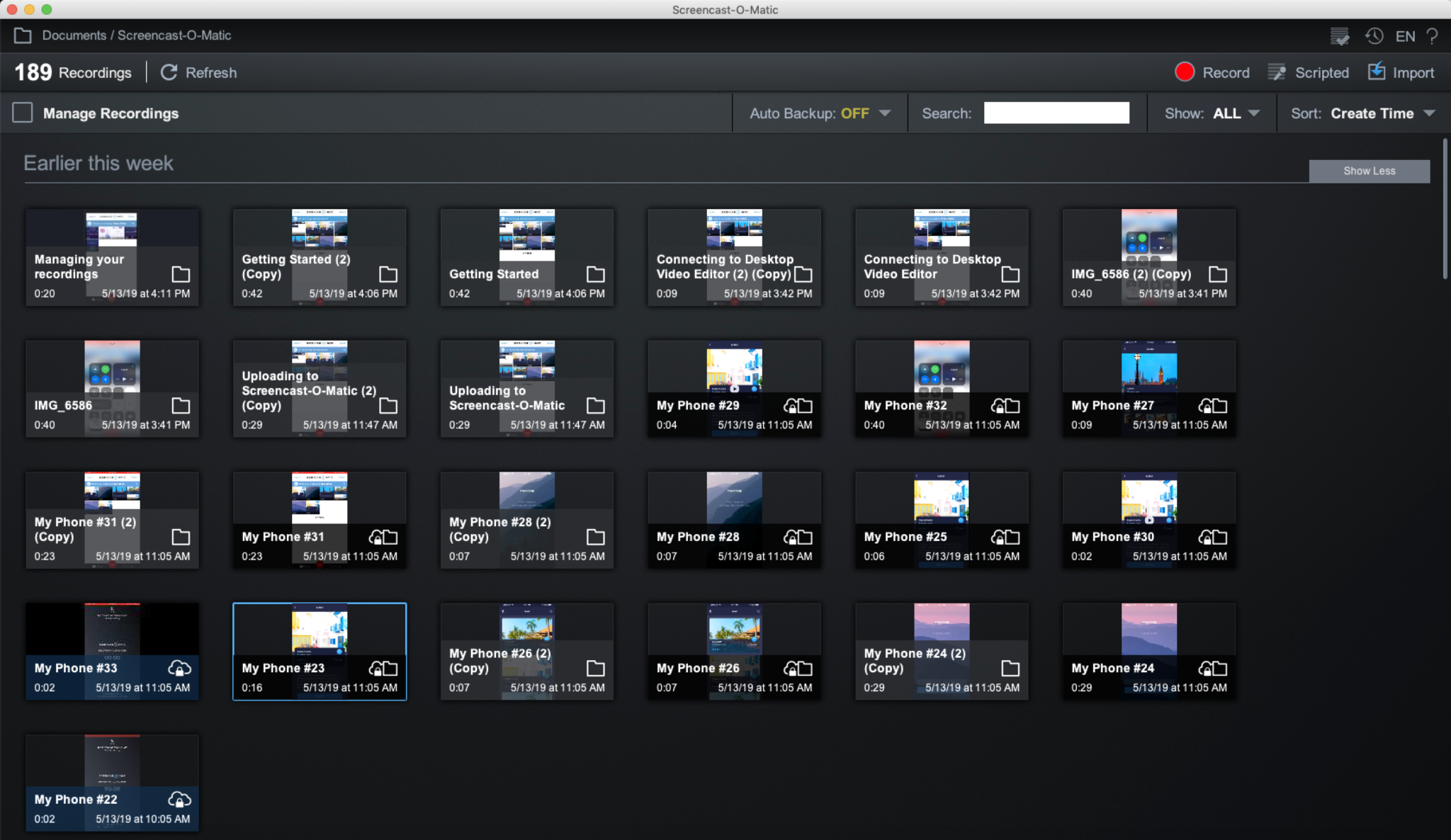
Task: Click folder icon on IMG_6586 card at 3:41 PM
Action: click(181, 406)
